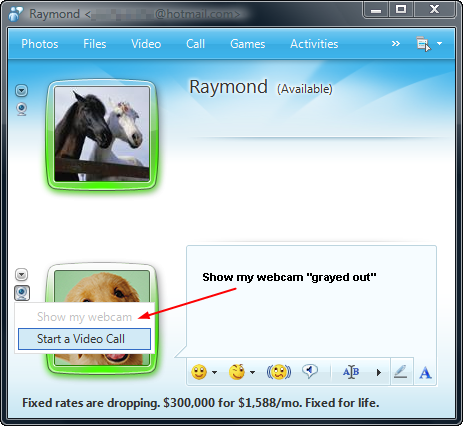Insert a smiley emoticon
The height and width of the screenshot is (426, 463).
(x=199, y=372)
